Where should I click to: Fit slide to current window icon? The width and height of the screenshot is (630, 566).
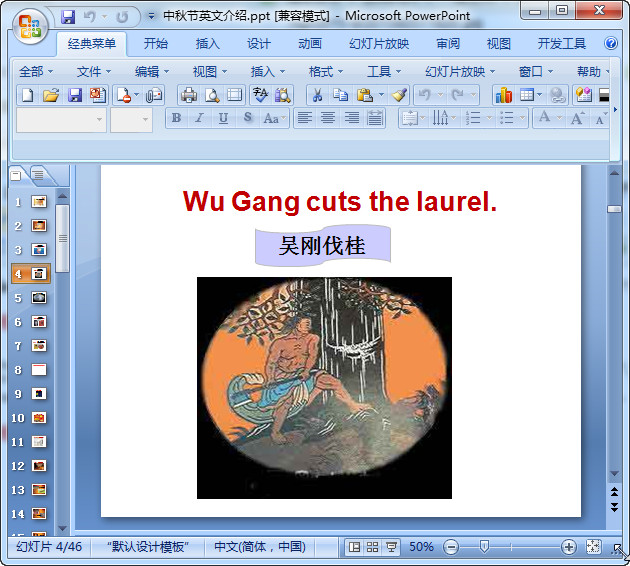(x=593, y=547)
